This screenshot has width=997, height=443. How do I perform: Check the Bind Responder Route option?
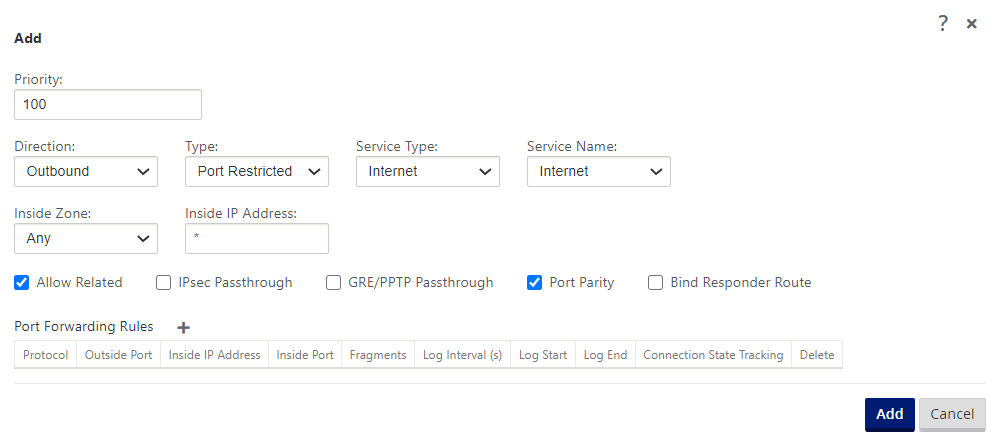tap(656, 283)
